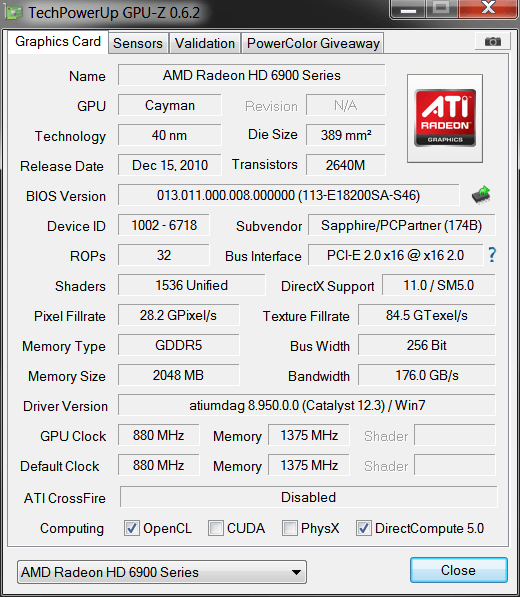Click the ATI Radeon logo image
Image resolution: width=520 pixels, height=597 pixels.
(445, 118)
